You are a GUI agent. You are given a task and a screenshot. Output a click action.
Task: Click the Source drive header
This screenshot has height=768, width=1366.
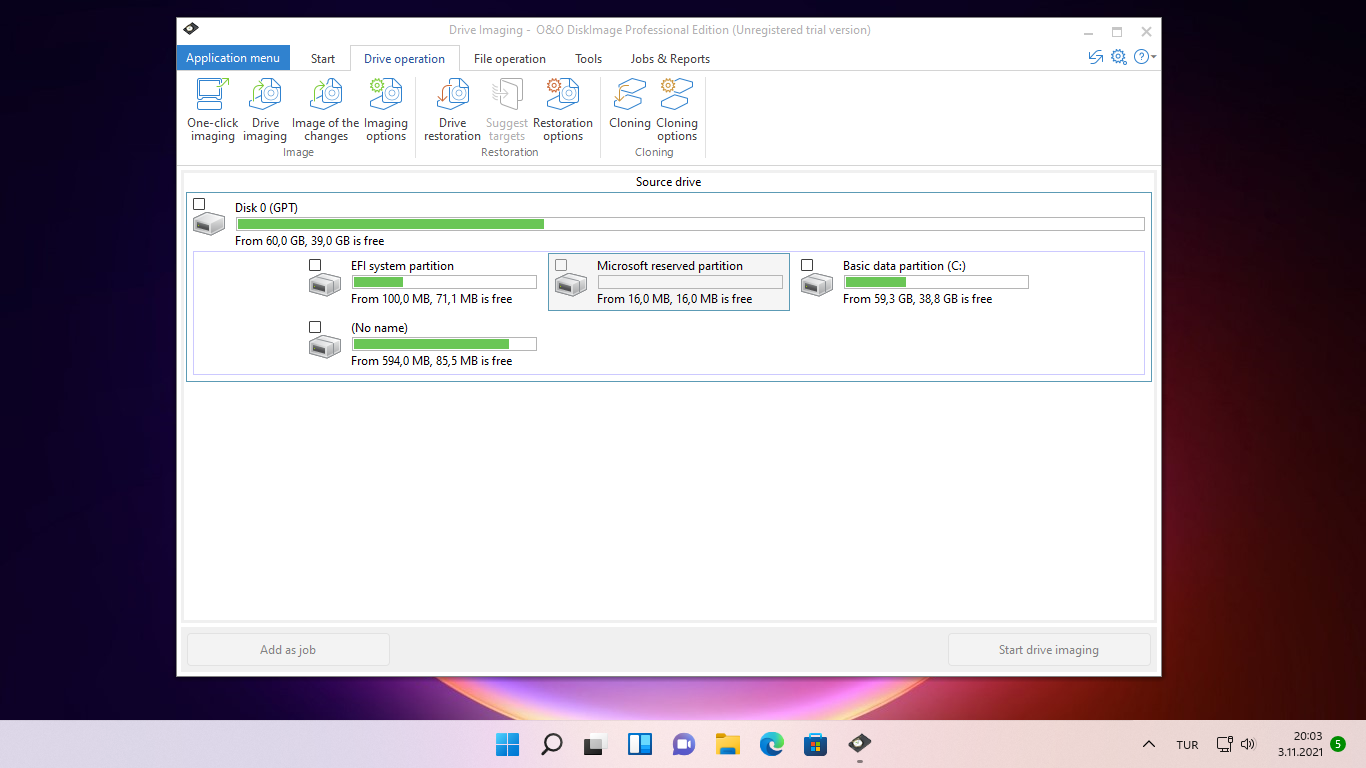tap(669, 182)
